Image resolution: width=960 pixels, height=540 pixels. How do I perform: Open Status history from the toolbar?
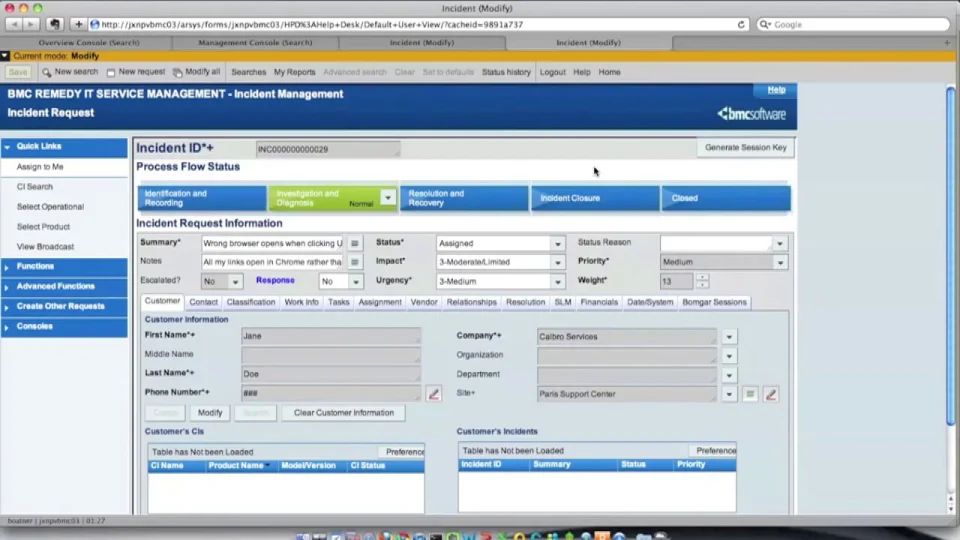[x=506, y=72]
